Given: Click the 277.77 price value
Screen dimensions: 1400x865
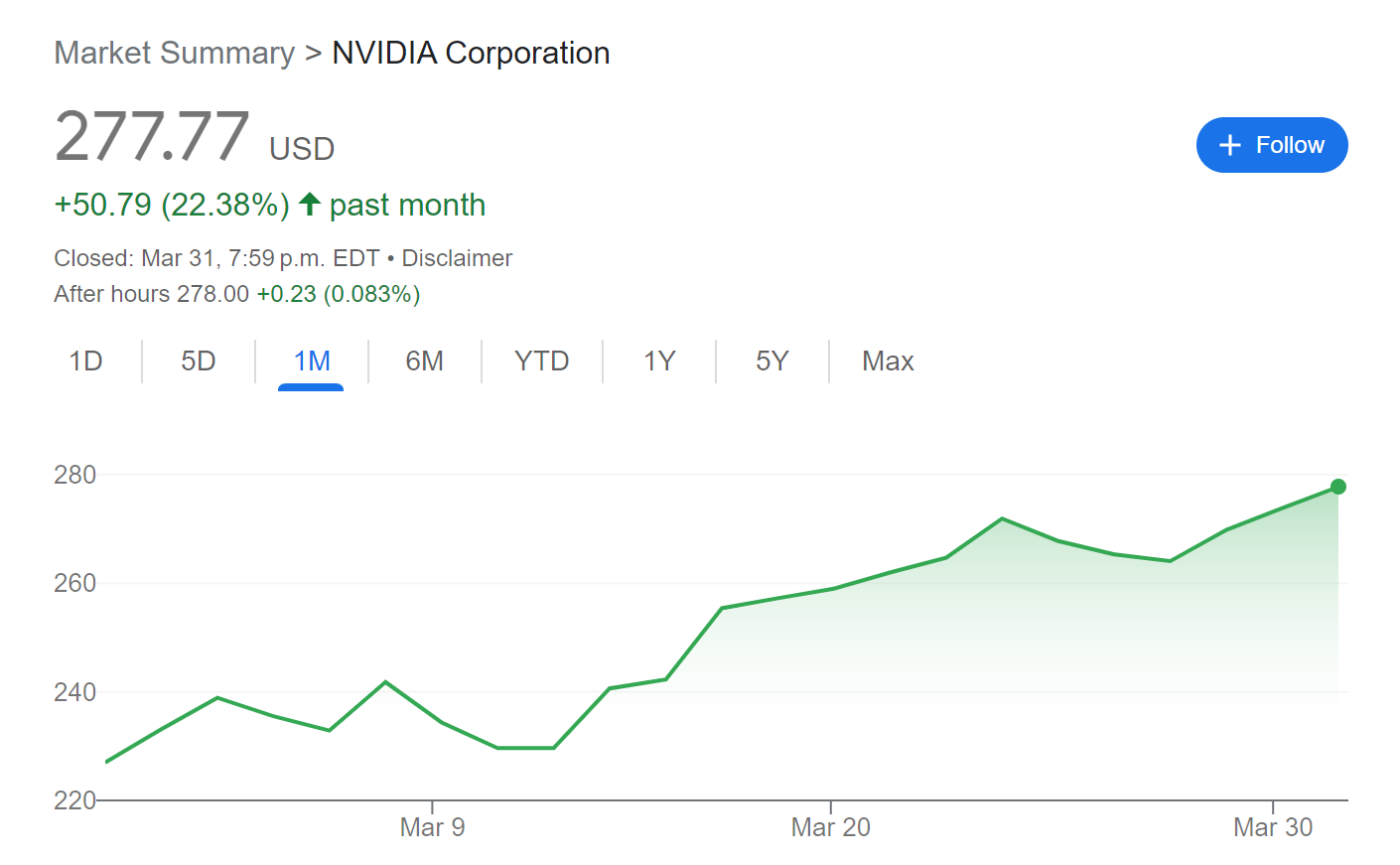Looking at the screenshot, I should click(152, 136).
